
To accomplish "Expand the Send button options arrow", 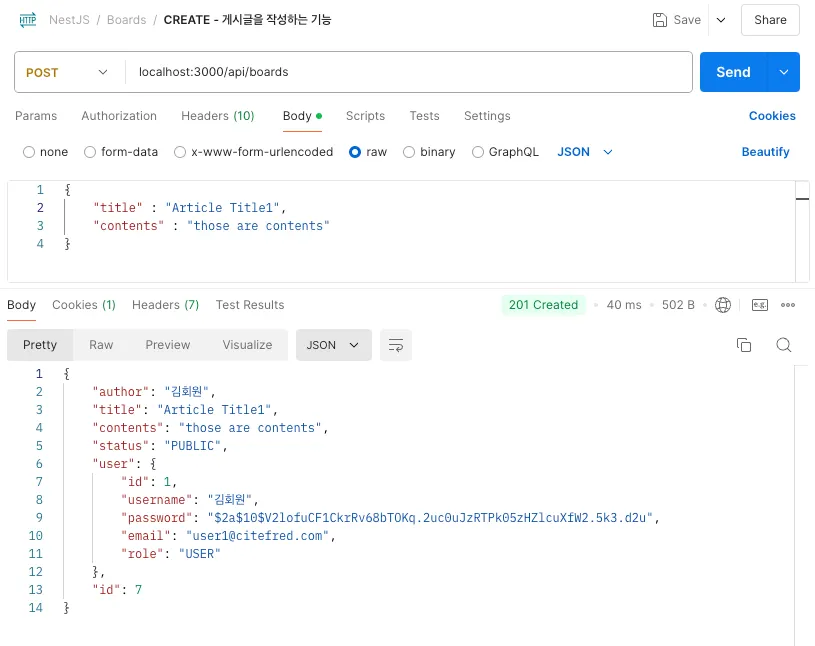I will click(x=783, y=72).
